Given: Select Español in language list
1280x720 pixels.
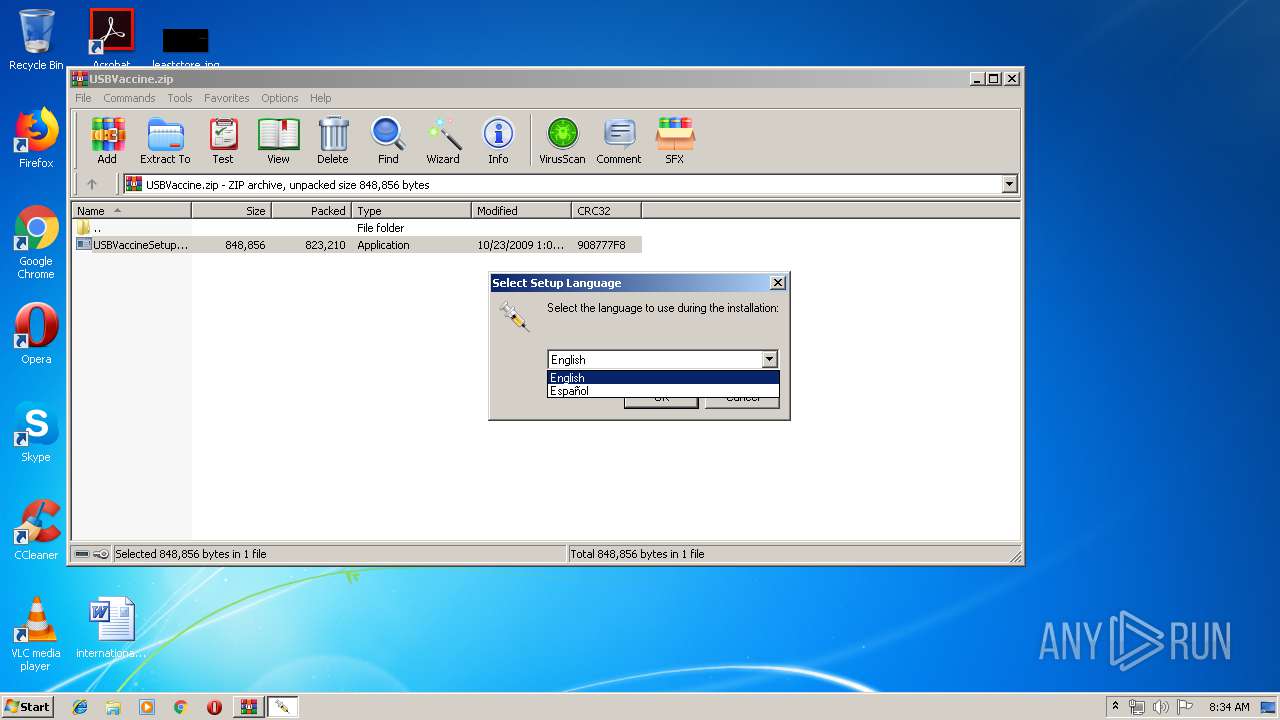Looking at the screenshot, I should [x=663, y=391].
